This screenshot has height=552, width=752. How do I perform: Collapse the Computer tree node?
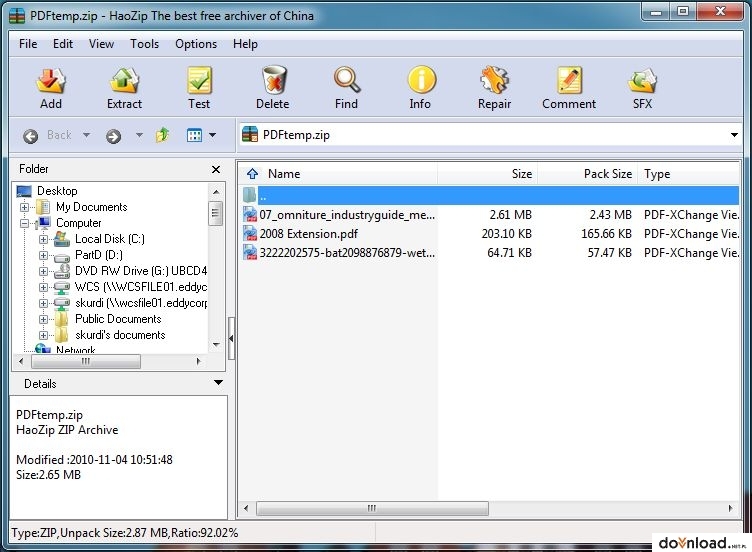24,223
